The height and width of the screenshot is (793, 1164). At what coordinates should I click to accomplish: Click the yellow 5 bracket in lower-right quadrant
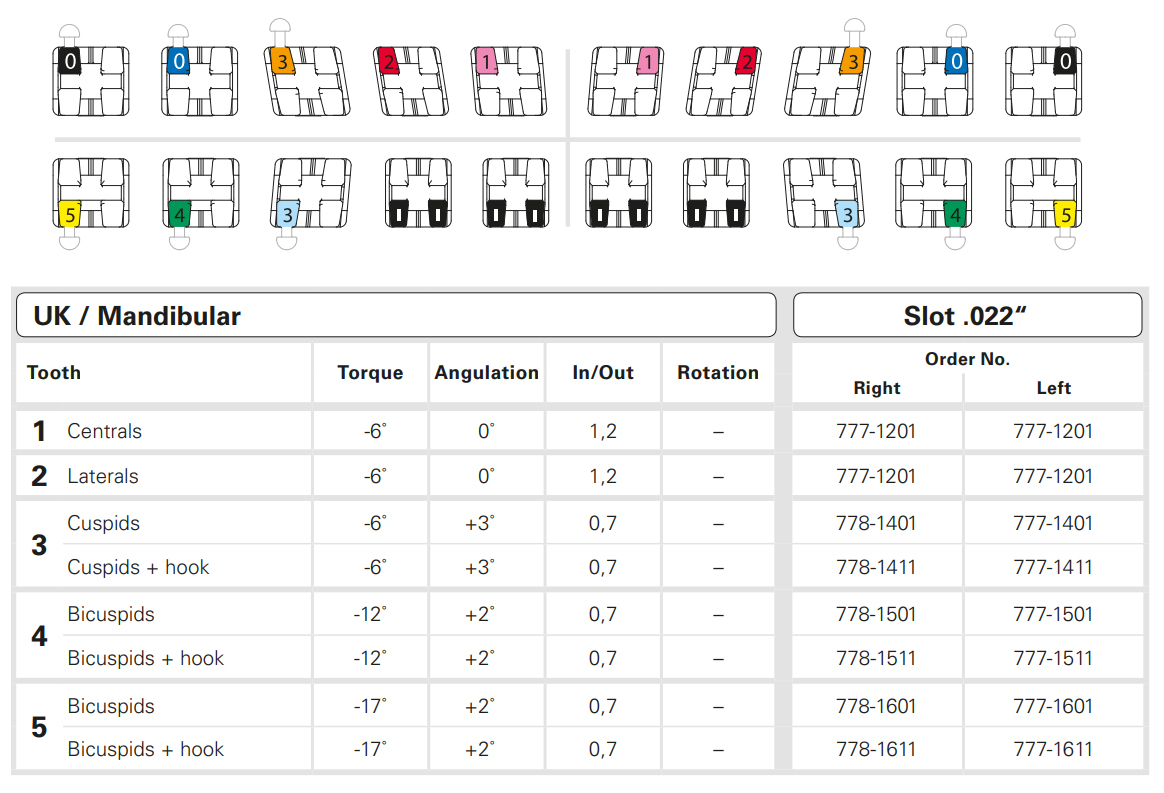click(1043, 194)
